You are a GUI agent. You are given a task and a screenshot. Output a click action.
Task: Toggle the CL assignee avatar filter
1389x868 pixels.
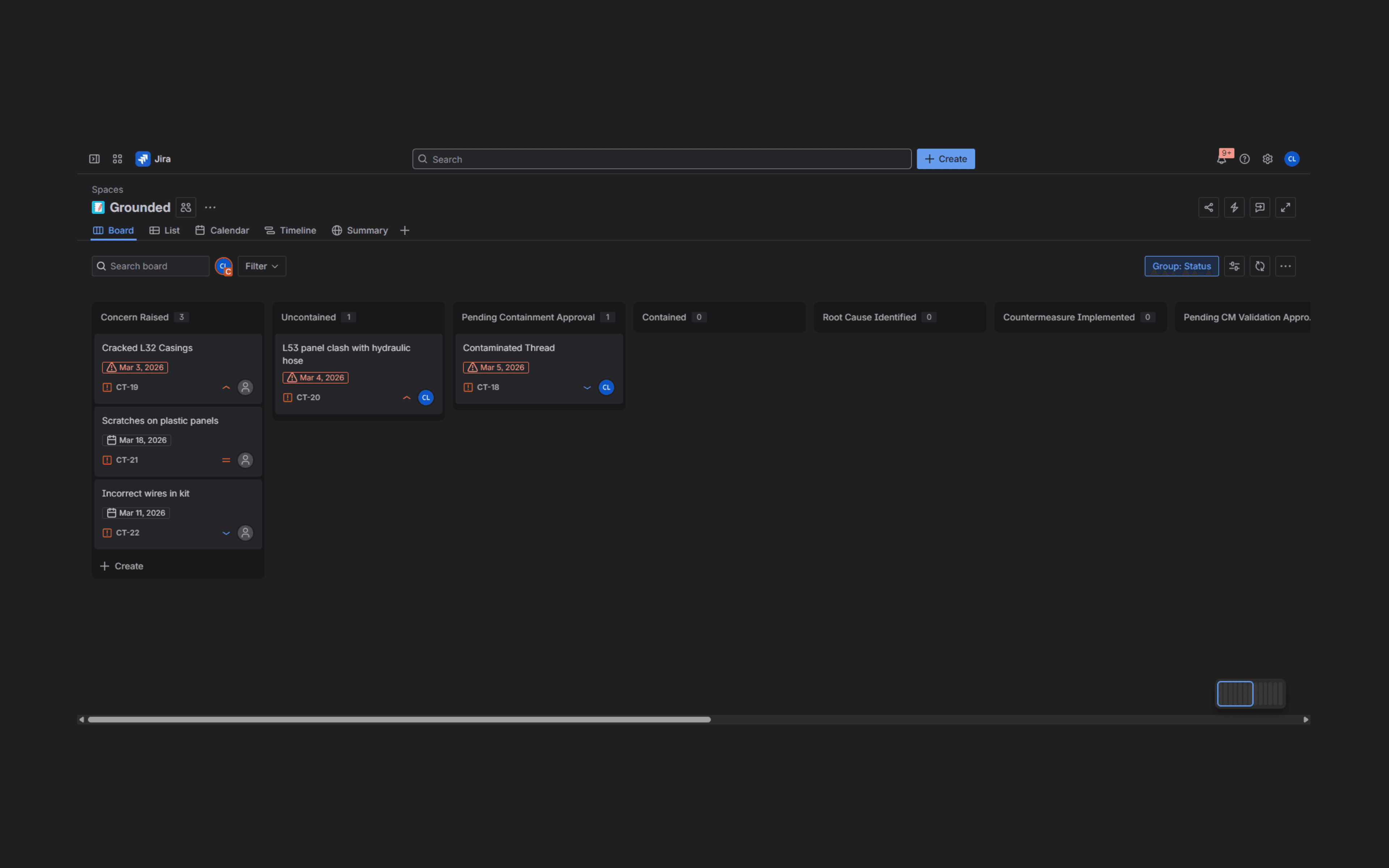[223, 267]
